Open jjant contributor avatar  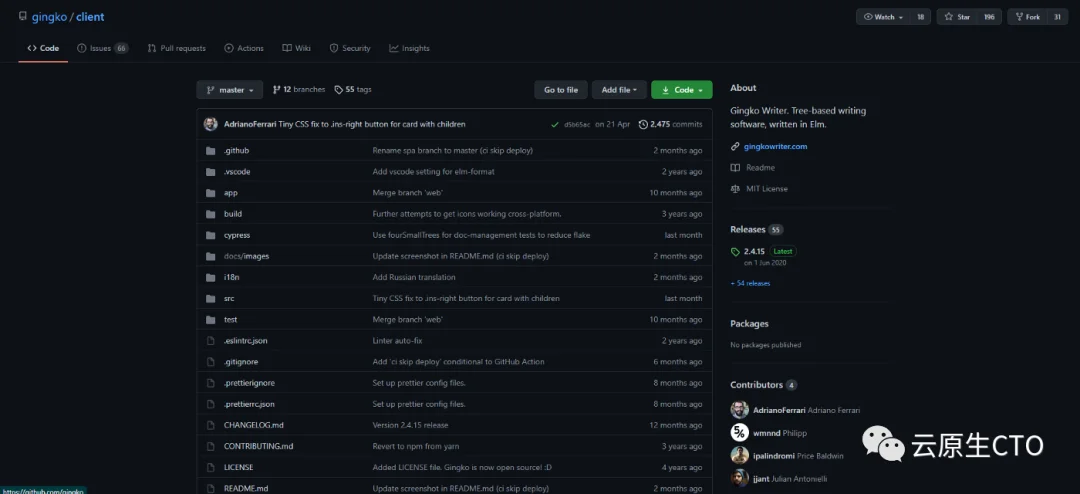pos(740,478)
